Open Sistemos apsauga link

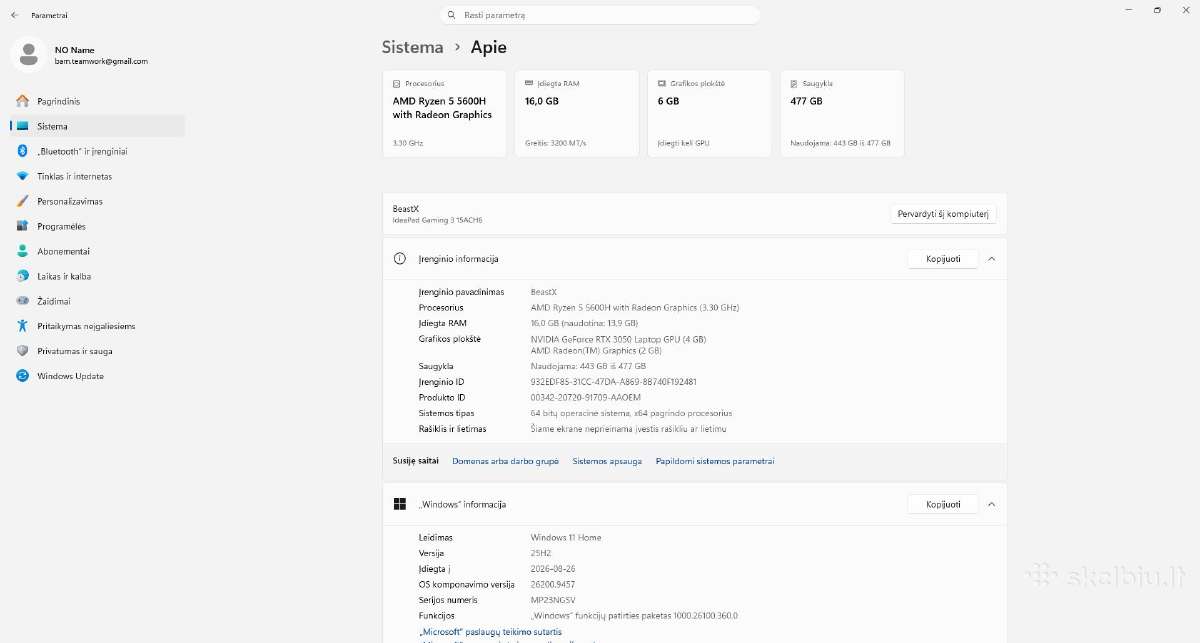coord(607,461)
